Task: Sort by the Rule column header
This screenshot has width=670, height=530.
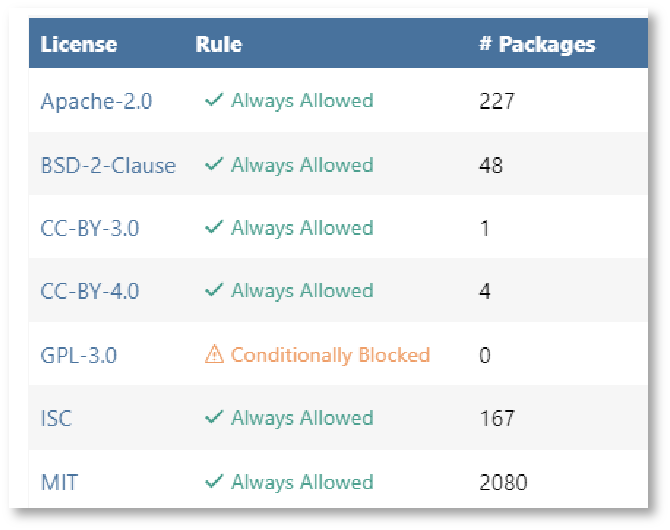Action: coord(219,45)
